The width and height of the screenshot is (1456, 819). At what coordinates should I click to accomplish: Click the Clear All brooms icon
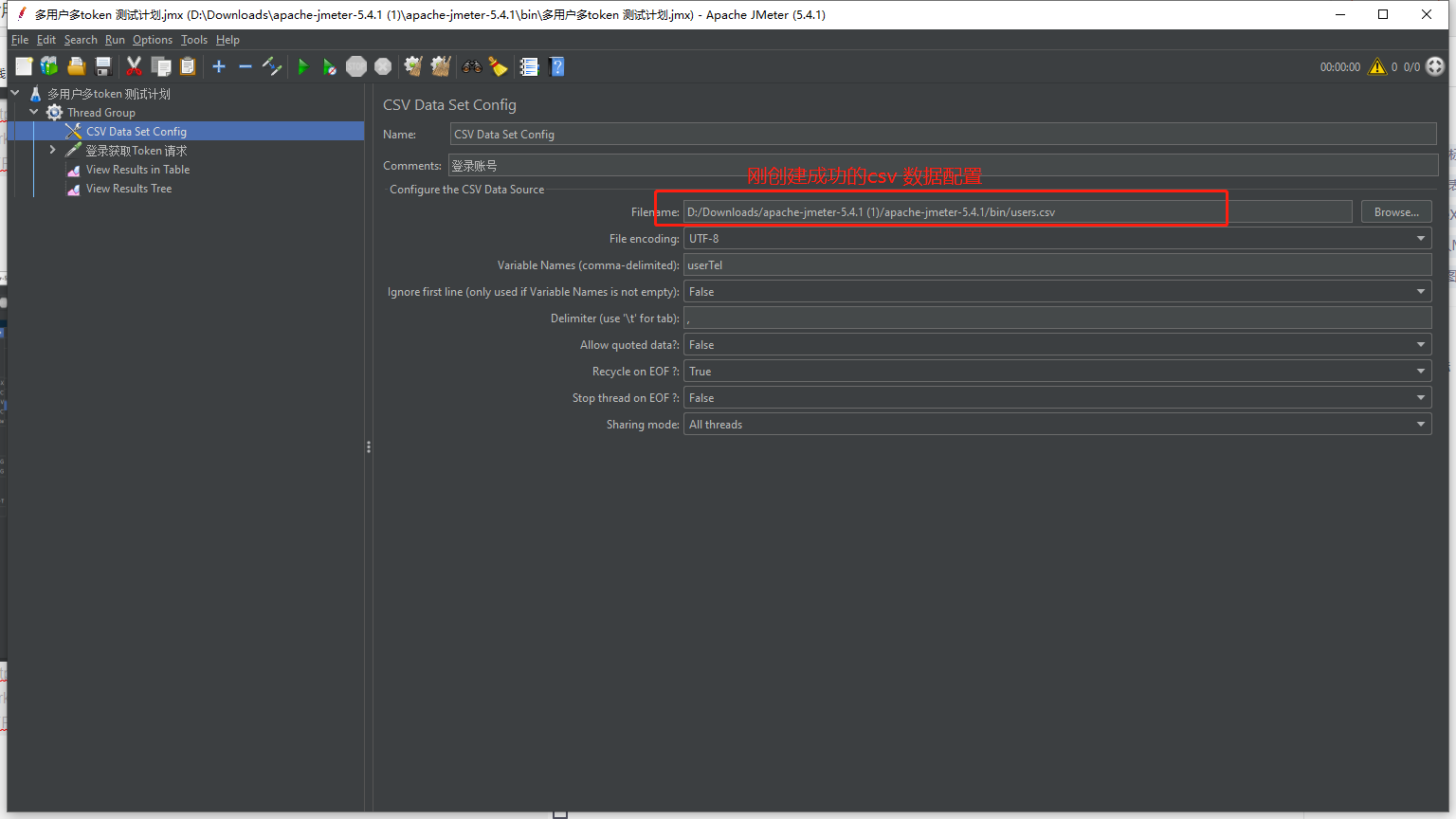tap(441, 66)
